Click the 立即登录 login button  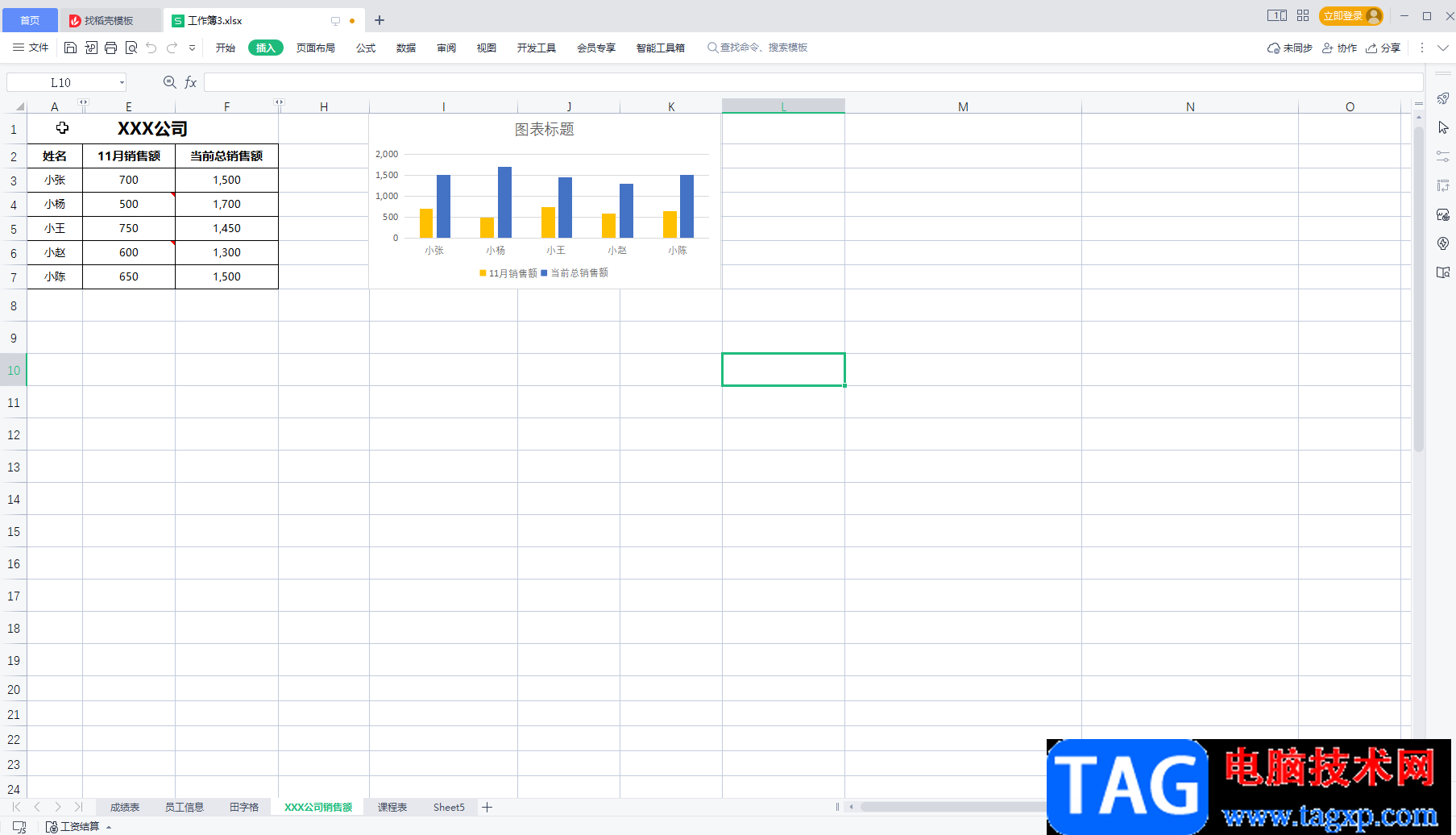tap(1351, 16)
